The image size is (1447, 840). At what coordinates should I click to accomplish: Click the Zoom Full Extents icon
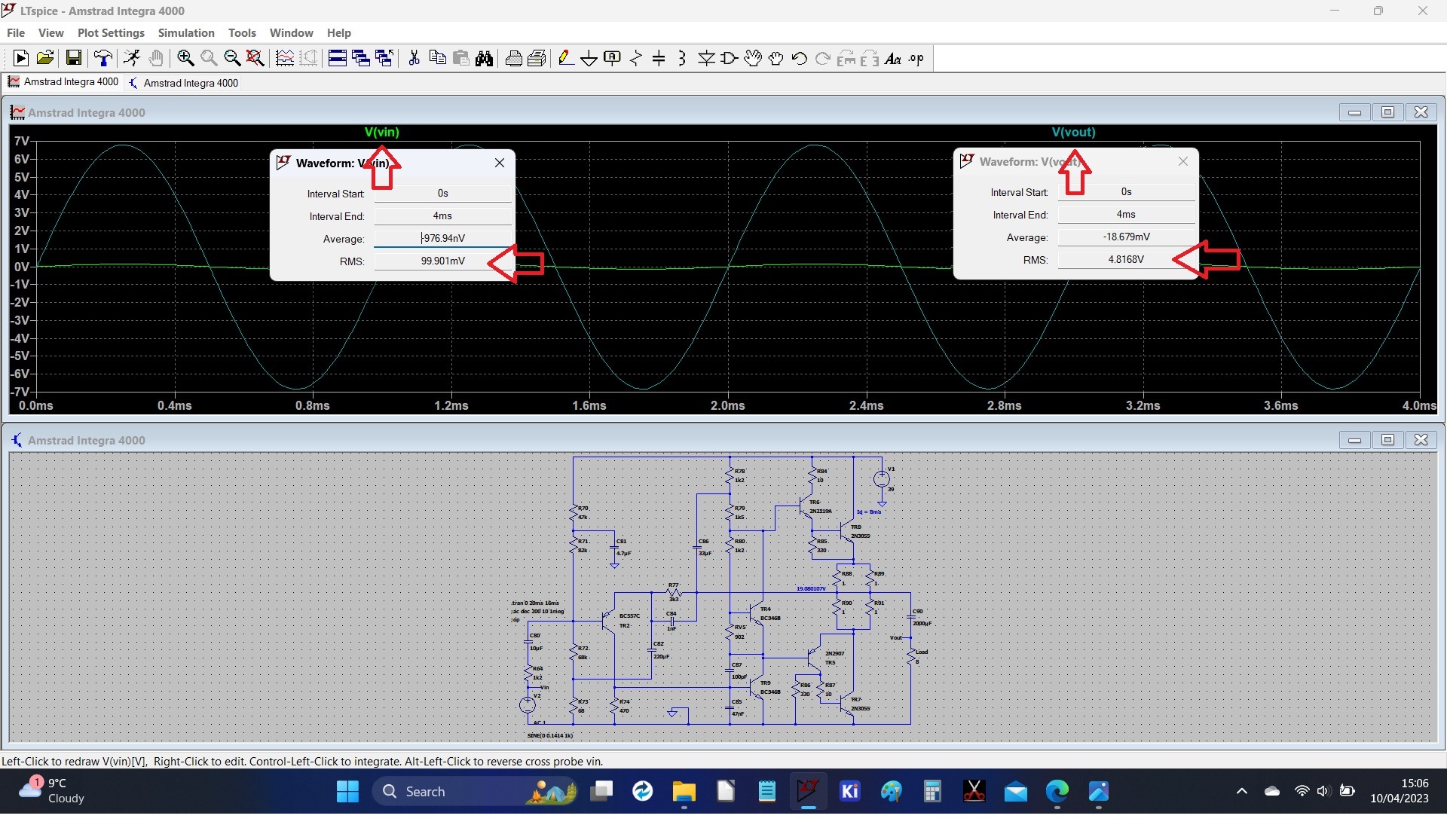255,58
